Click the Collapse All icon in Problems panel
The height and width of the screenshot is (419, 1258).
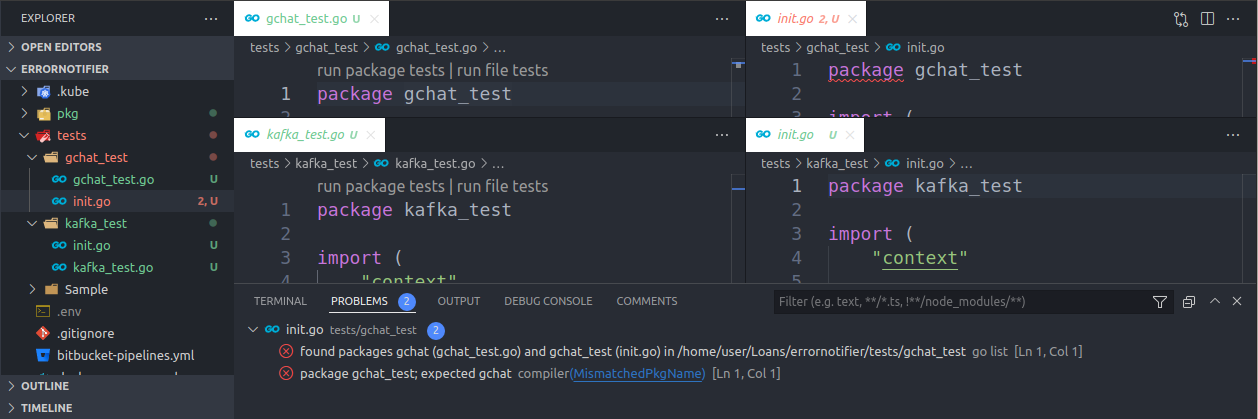[1189, 301]
